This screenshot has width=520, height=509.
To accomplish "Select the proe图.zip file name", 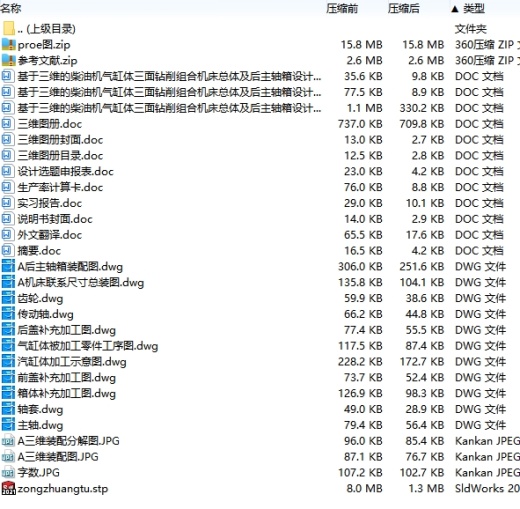I will [44, 45].
